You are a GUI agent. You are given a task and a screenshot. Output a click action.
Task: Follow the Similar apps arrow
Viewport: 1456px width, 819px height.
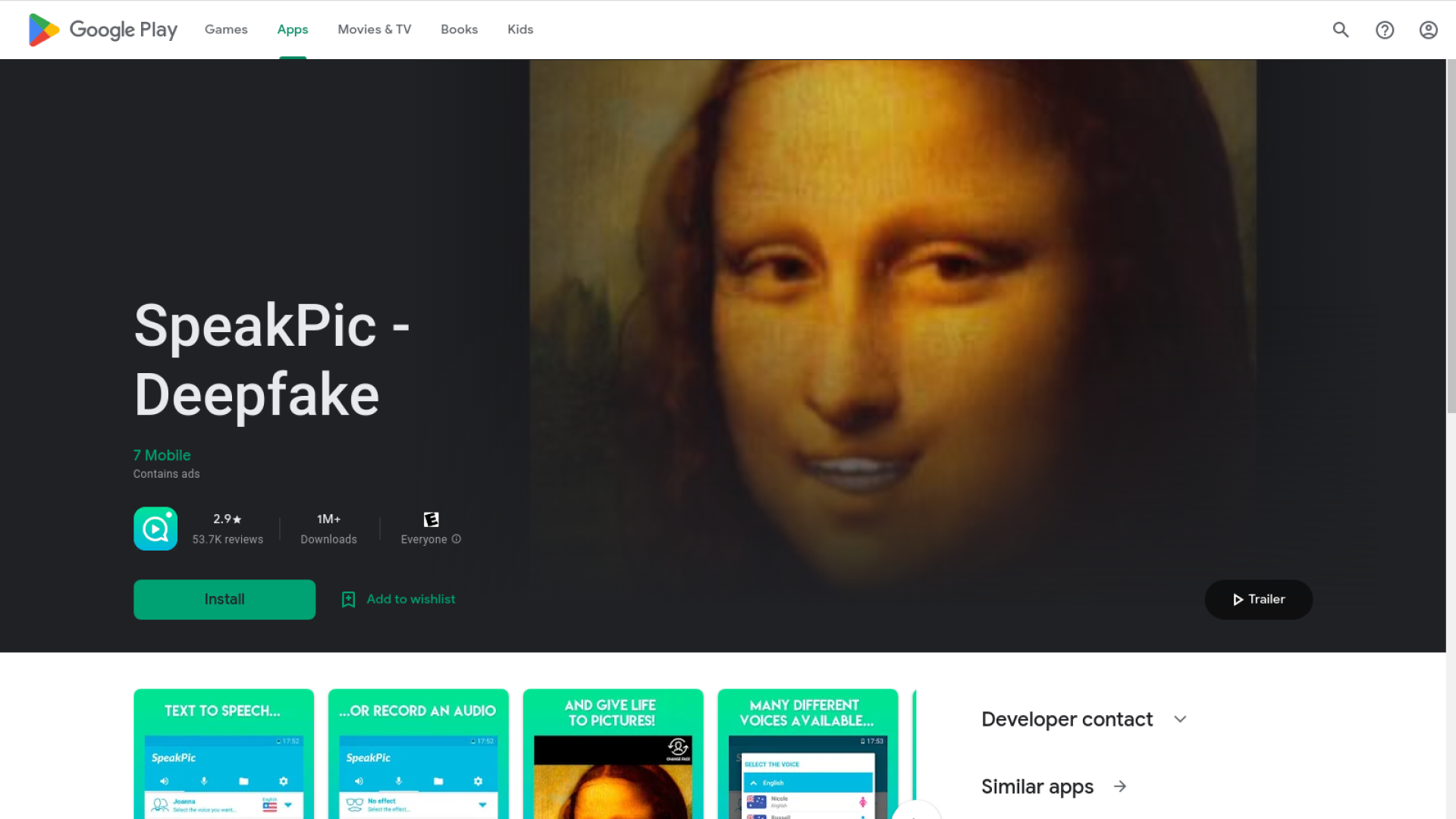(1120, 786)
